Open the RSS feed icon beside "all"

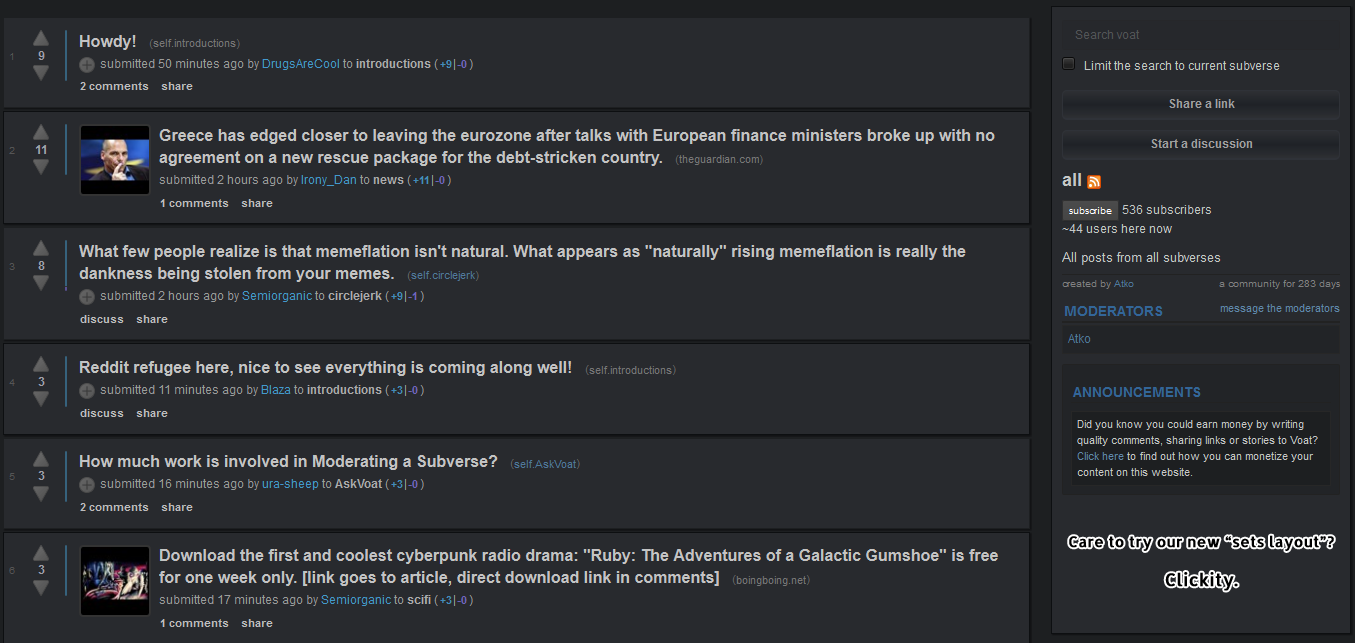tap(1094, 182)
